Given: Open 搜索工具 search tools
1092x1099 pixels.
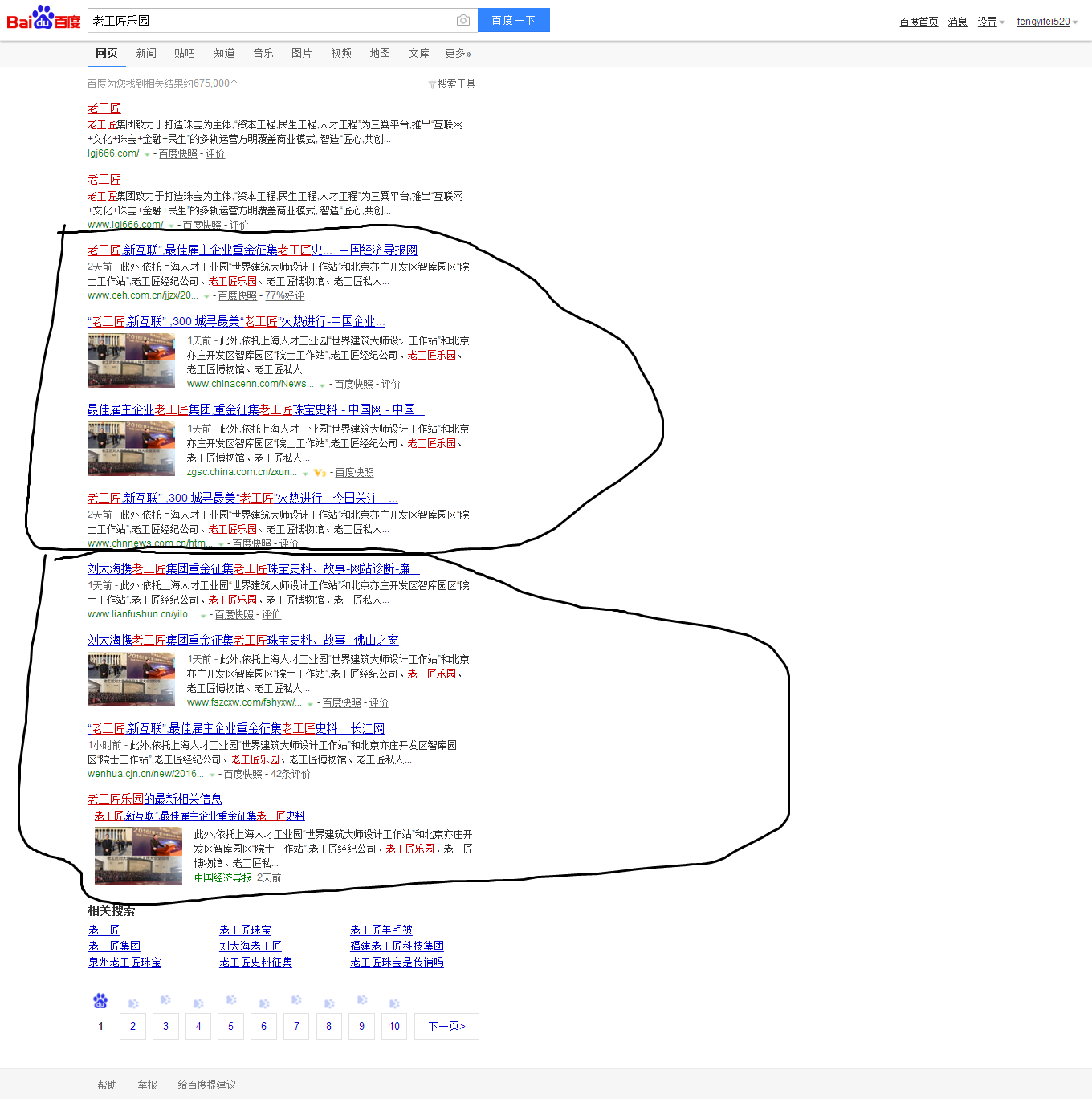Looking at the screenshot, I should coord(456,83).
